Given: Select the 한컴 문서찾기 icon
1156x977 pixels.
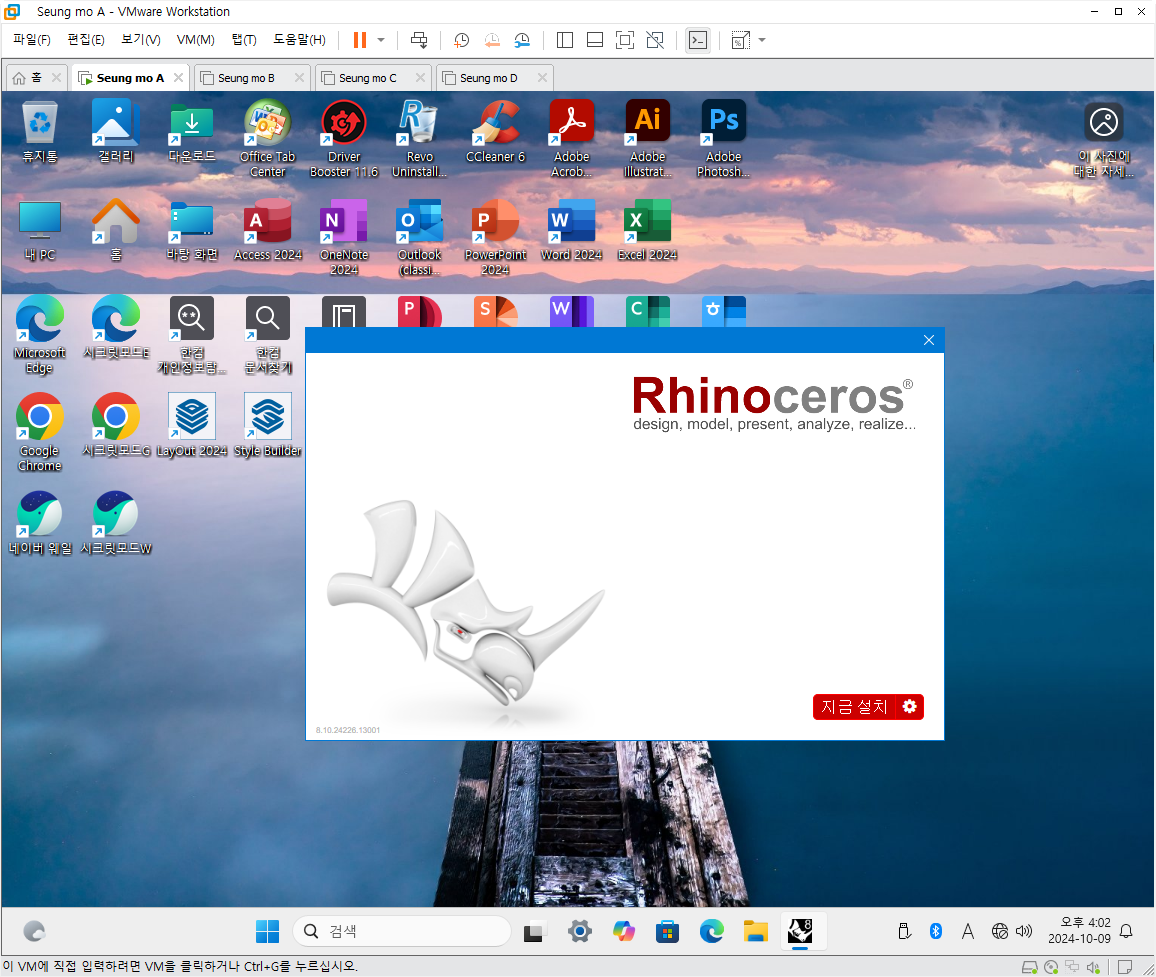Looking at the screenshot, I should click(x=268, y=335).
